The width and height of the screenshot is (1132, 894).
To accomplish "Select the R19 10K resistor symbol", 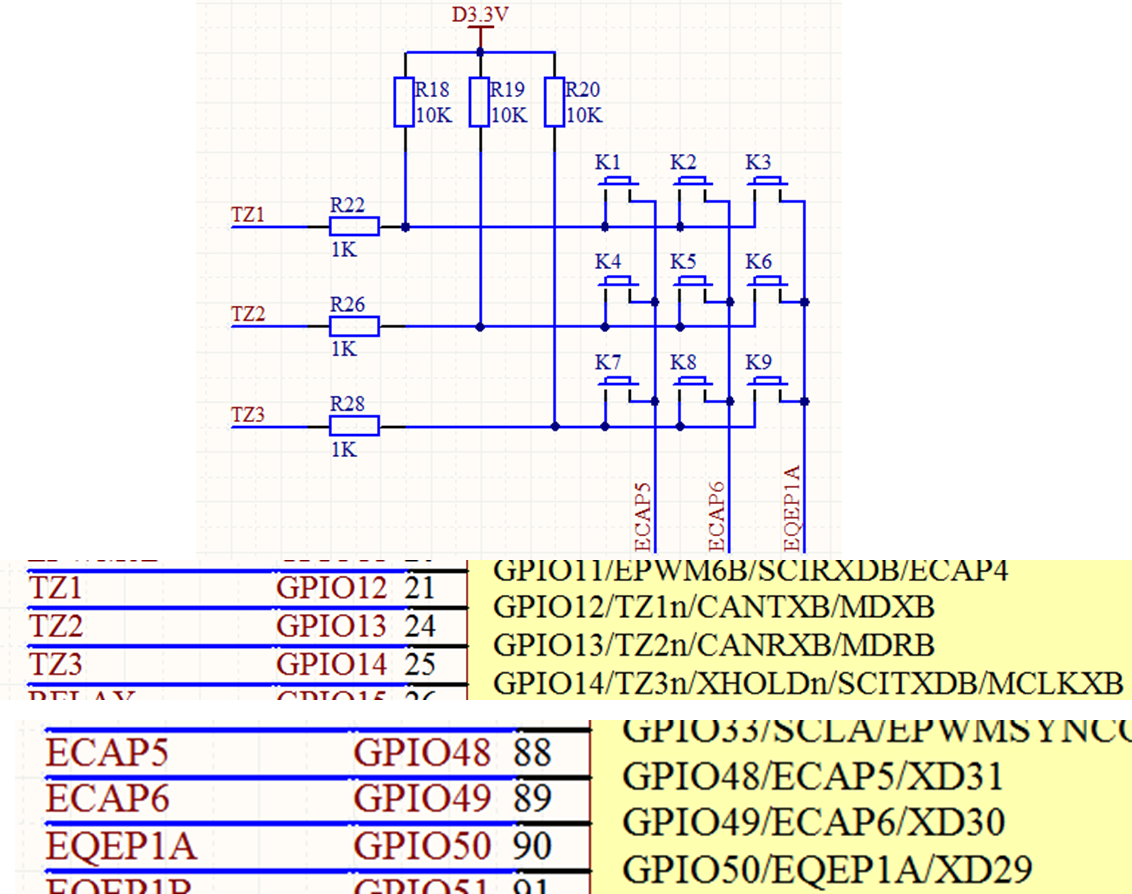I will pos(478,101).
